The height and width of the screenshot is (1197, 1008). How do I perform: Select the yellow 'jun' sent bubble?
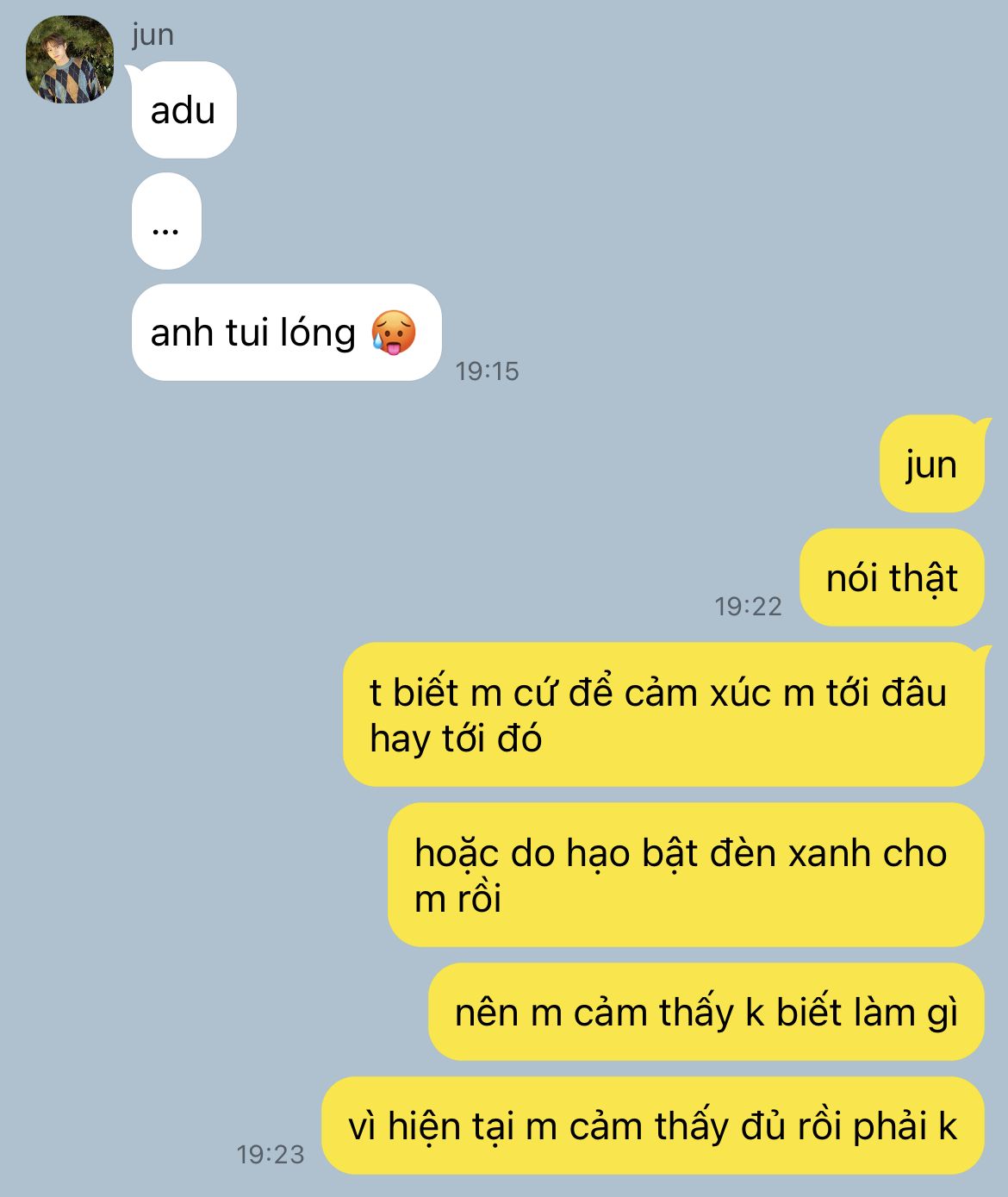pos(931,464)
